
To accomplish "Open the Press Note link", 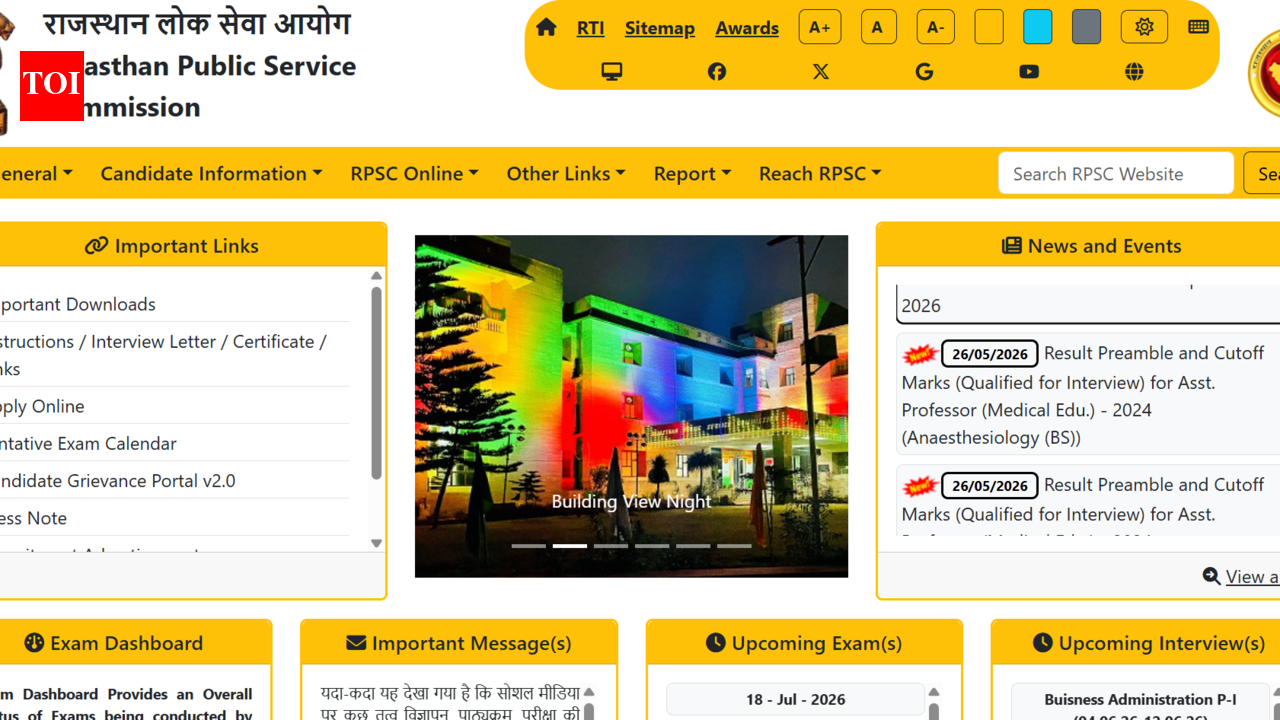I will [33, 518].
